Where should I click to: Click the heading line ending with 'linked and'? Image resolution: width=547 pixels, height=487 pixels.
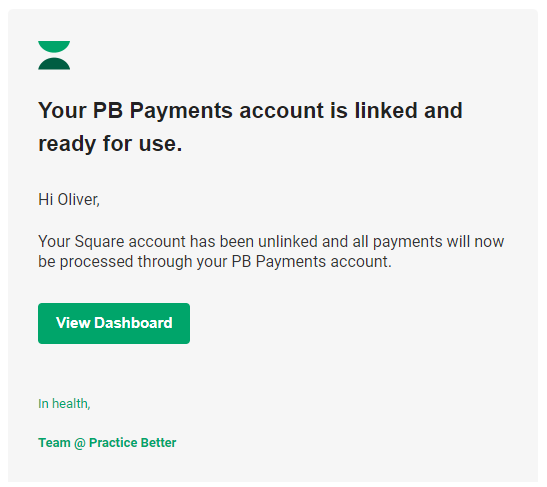[x=250, y=110]
